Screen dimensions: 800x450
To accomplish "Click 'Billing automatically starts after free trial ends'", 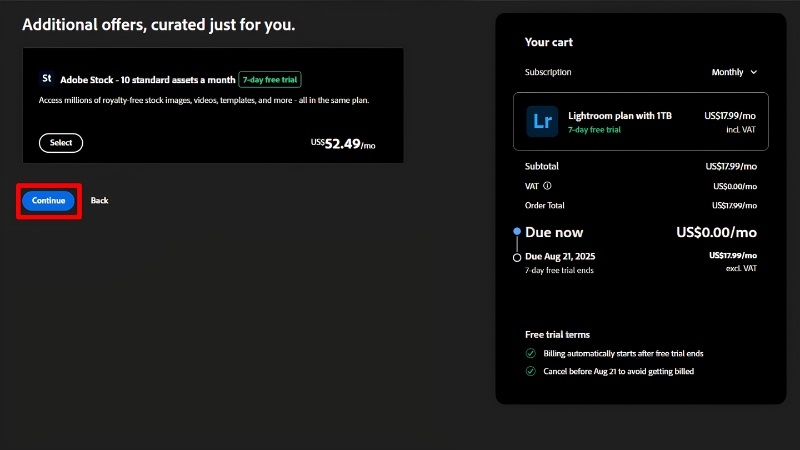I will tap(623, 354).
